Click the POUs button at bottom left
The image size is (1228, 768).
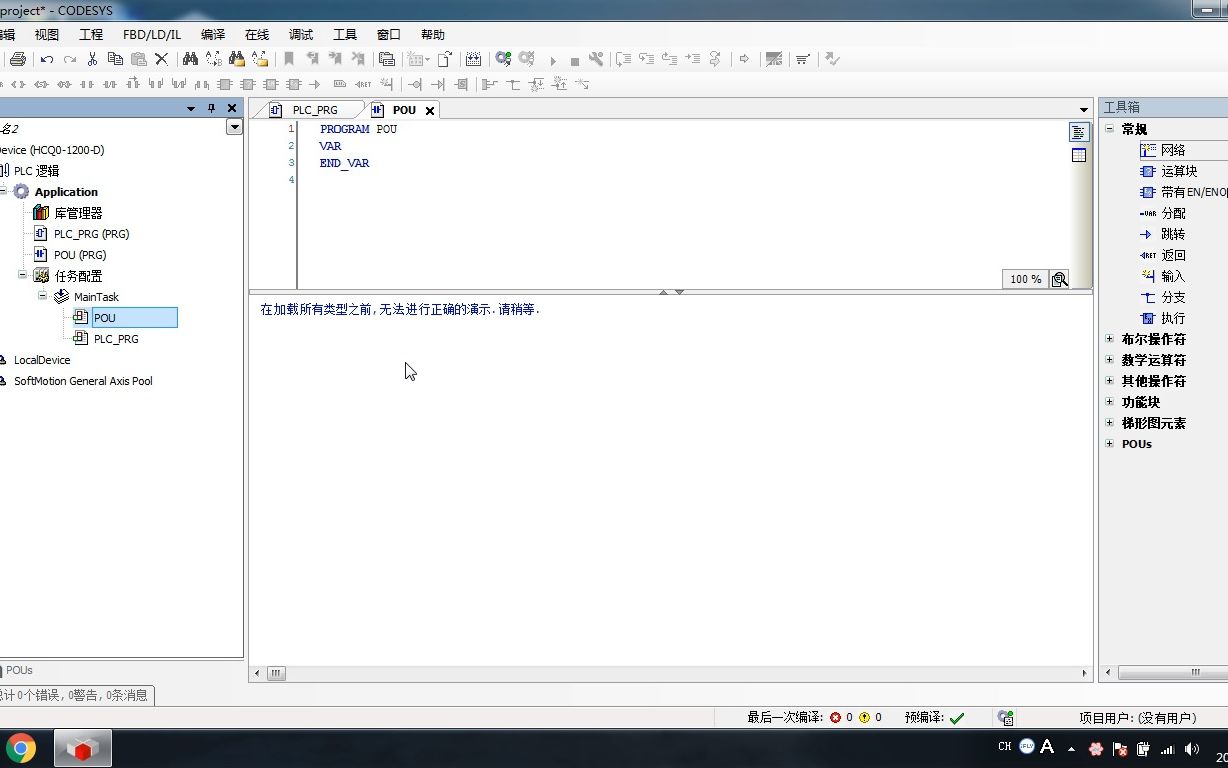pos(18,670)
